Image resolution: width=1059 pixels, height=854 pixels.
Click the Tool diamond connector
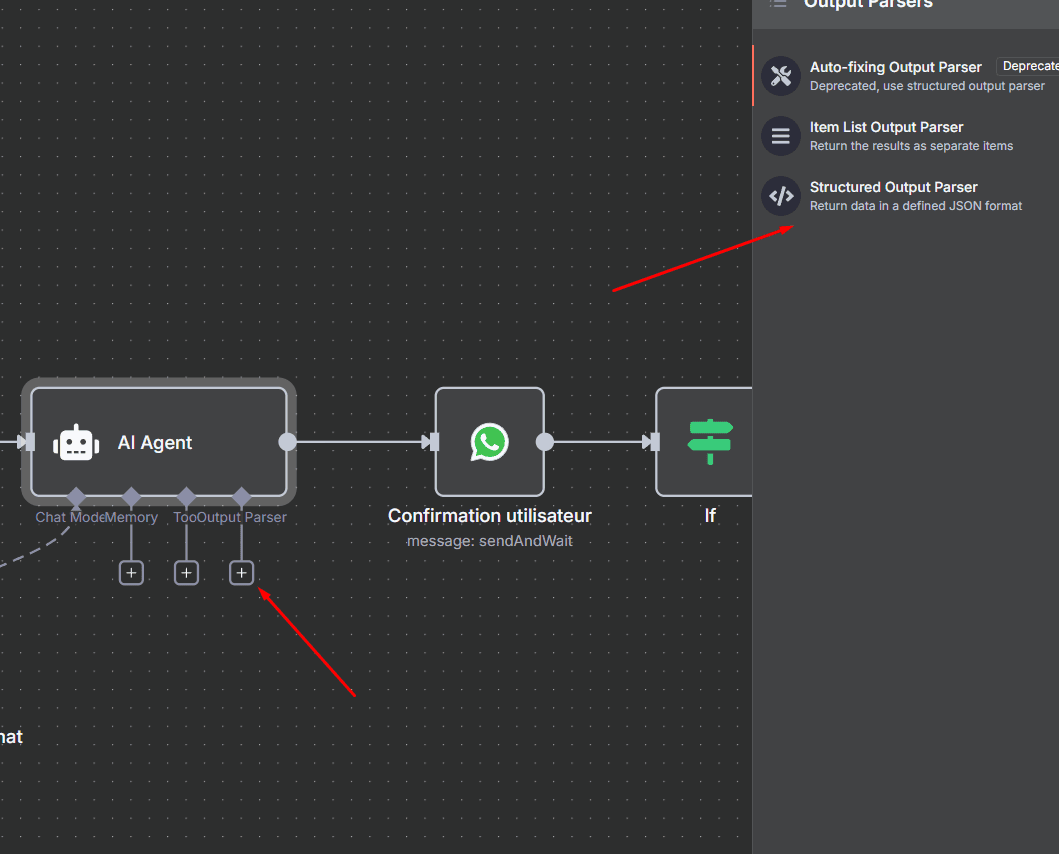click(186, 497)
